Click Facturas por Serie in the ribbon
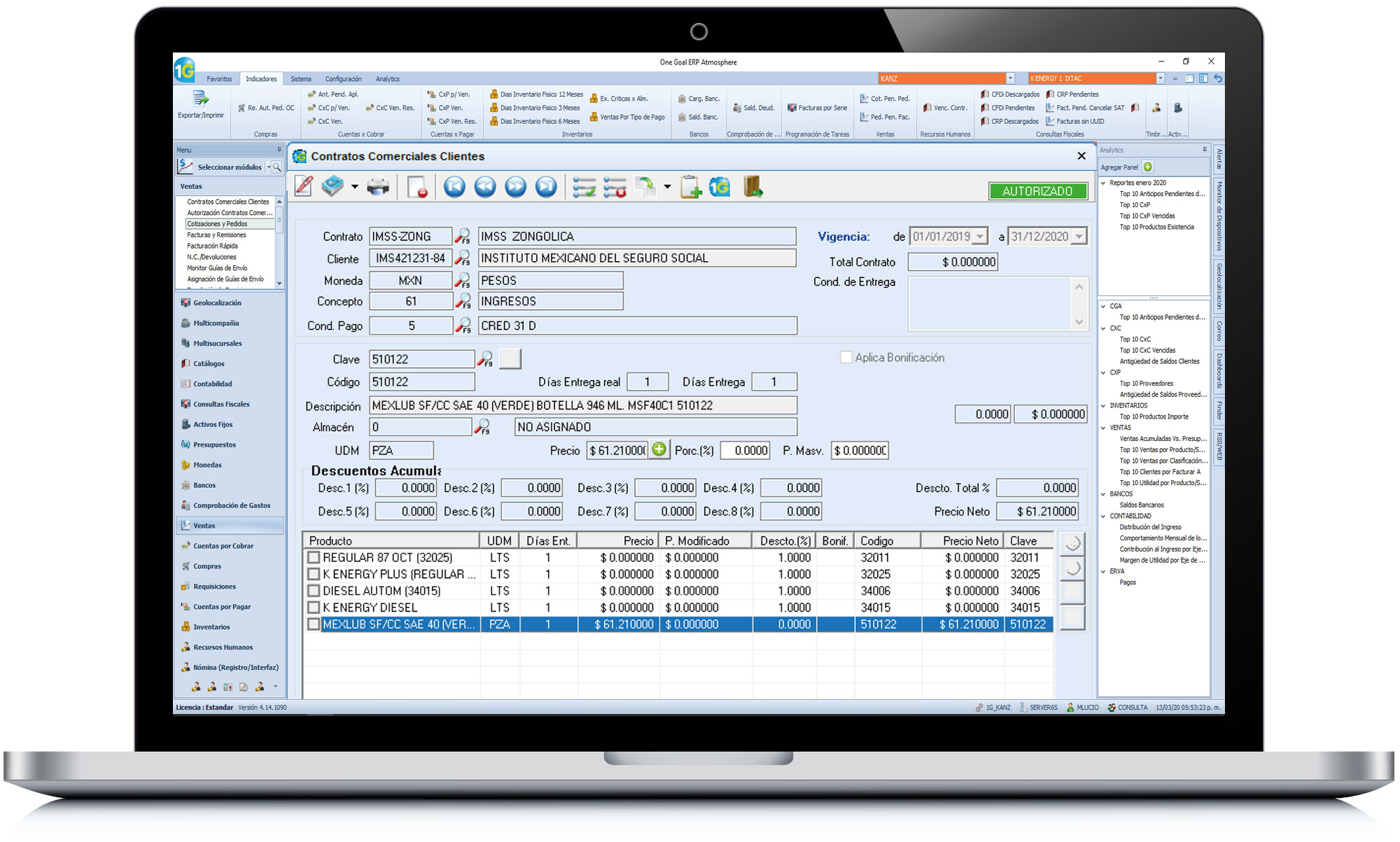The height and width of the screenshot is (842, 1400). (817, 108)
